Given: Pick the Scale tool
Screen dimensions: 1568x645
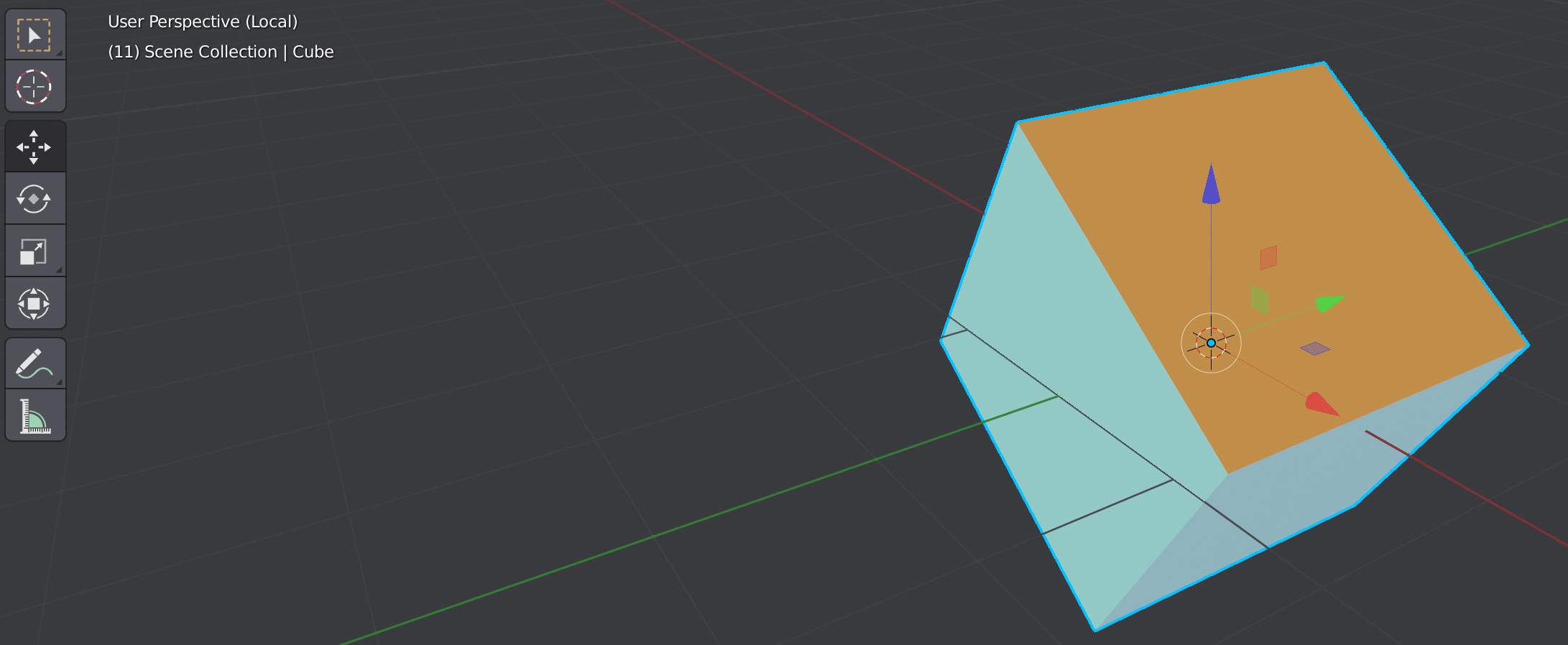Looking at the screenshot, I should pyautogui.click(x=34, y=251).
